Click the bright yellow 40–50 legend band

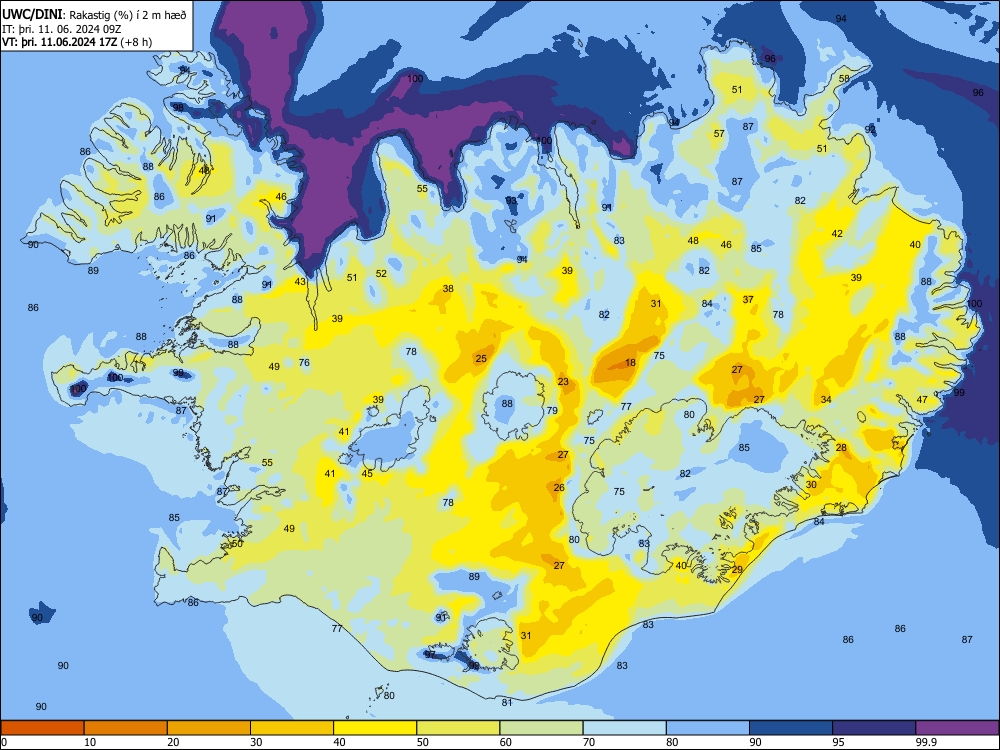(375, 728)
